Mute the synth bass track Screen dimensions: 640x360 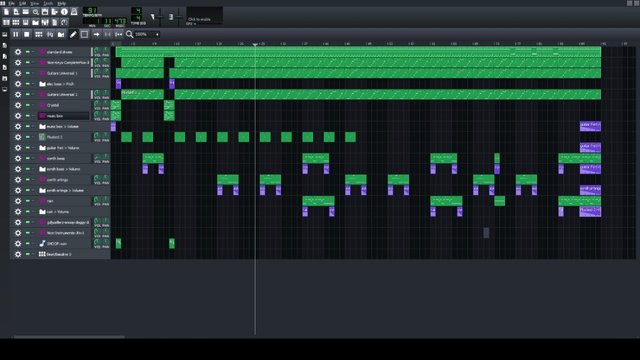tap(28, 158)
